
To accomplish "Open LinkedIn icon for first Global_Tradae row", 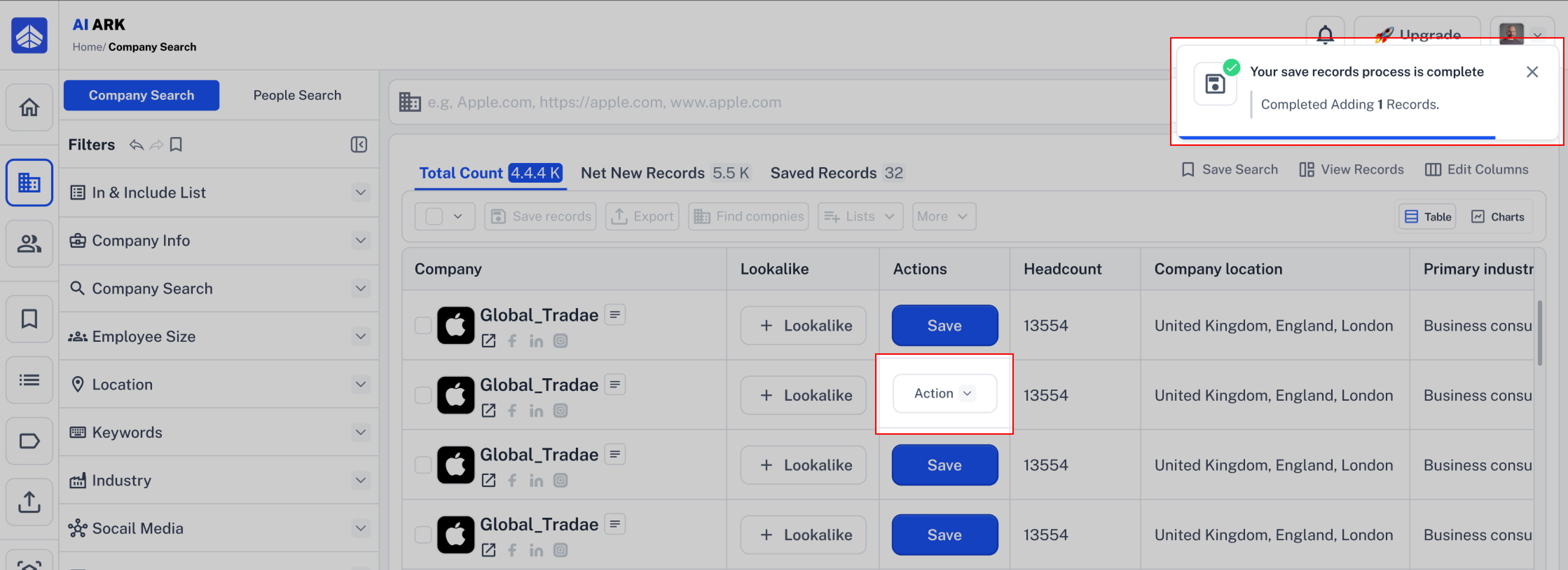I will pos(536,341).
